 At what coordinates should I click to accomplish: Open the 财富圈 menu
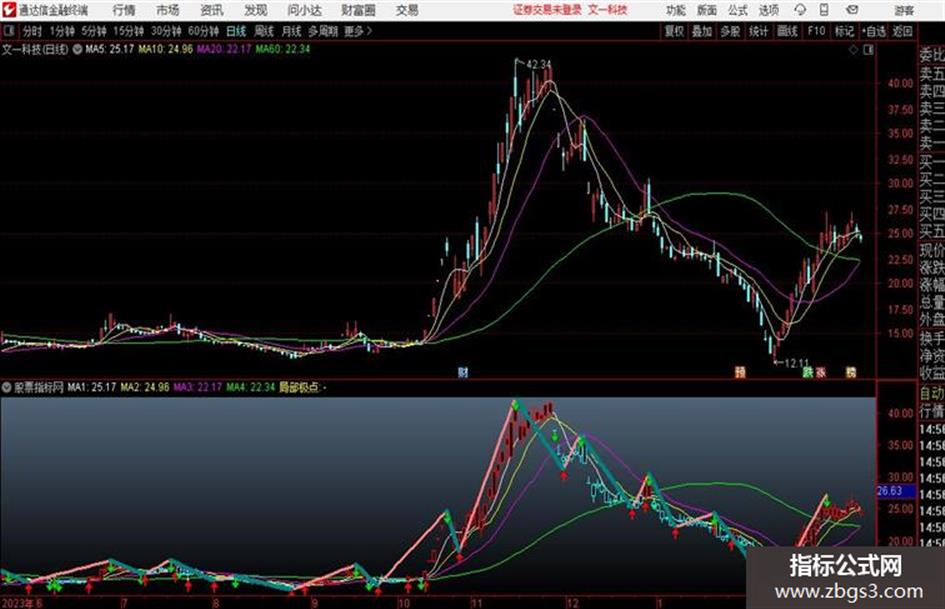pyautogui.click(x=358, y=10)
